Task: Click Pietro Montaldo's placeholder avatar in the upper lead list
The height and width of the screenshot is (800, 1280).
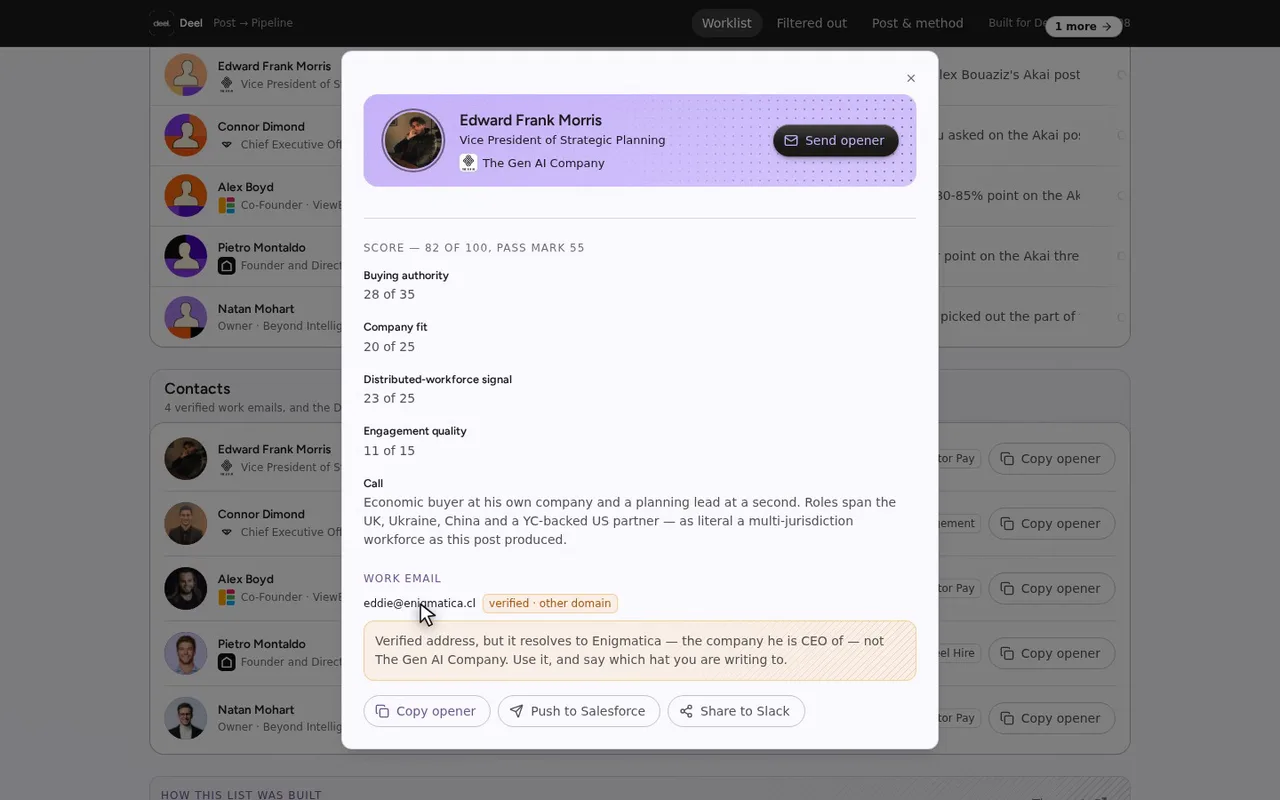Action: 186,256
